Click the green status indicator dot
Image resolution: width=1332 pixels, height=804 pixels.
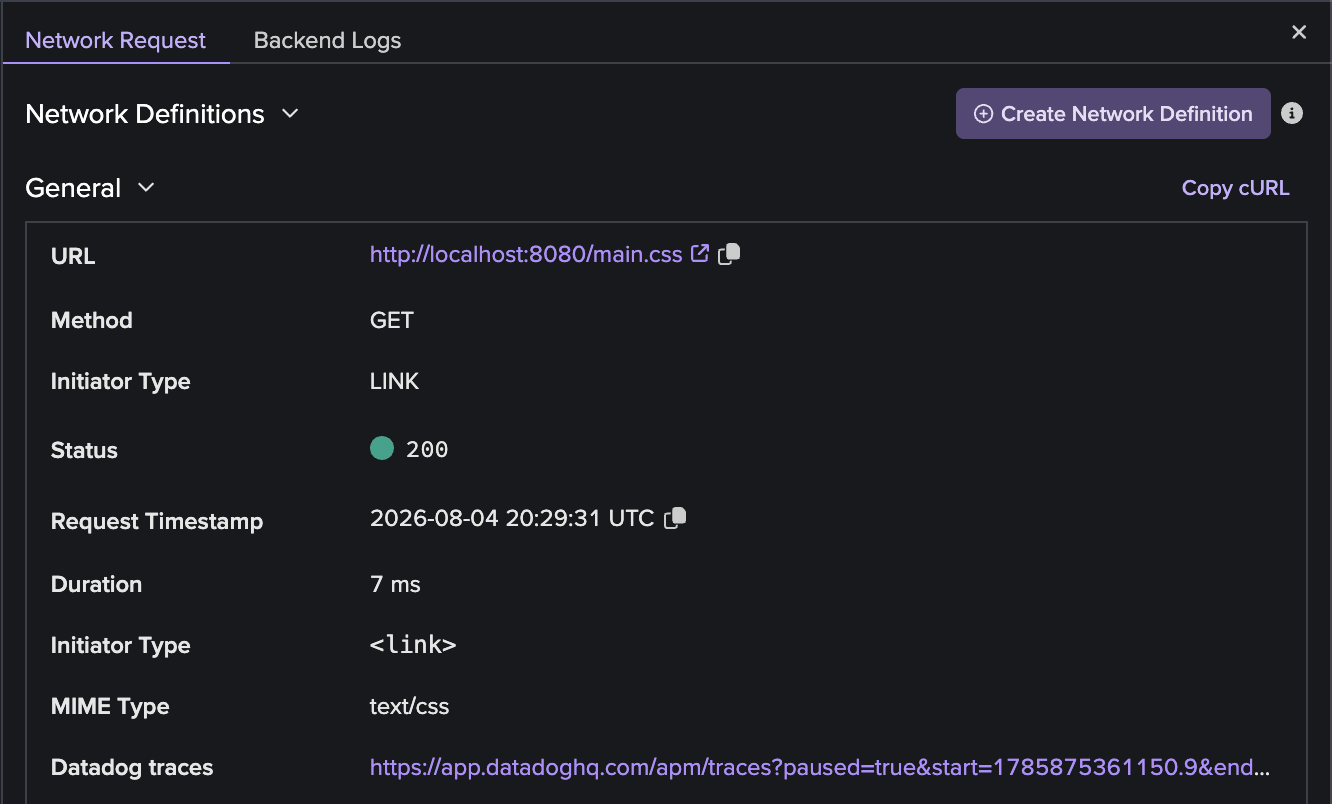(x=382, y=449)
